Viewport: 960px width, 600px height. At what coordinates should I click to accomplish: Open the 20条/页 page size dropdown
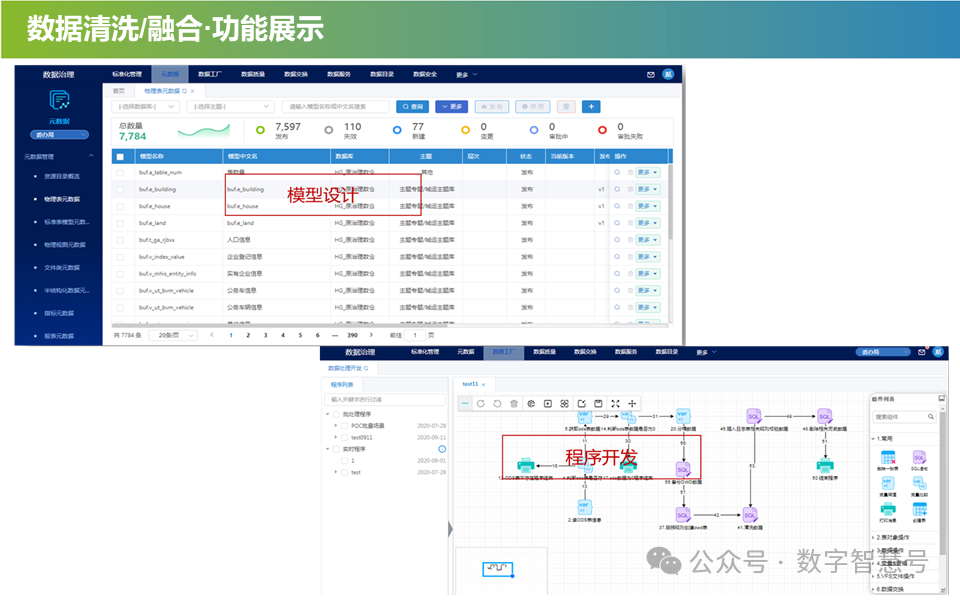coord(173,336)
